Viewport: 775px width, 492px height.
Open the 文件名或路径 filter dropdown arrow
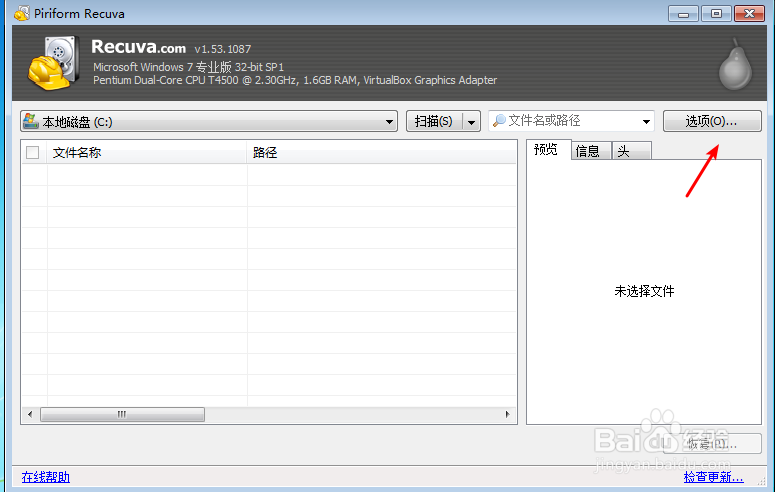click(646, 122)
